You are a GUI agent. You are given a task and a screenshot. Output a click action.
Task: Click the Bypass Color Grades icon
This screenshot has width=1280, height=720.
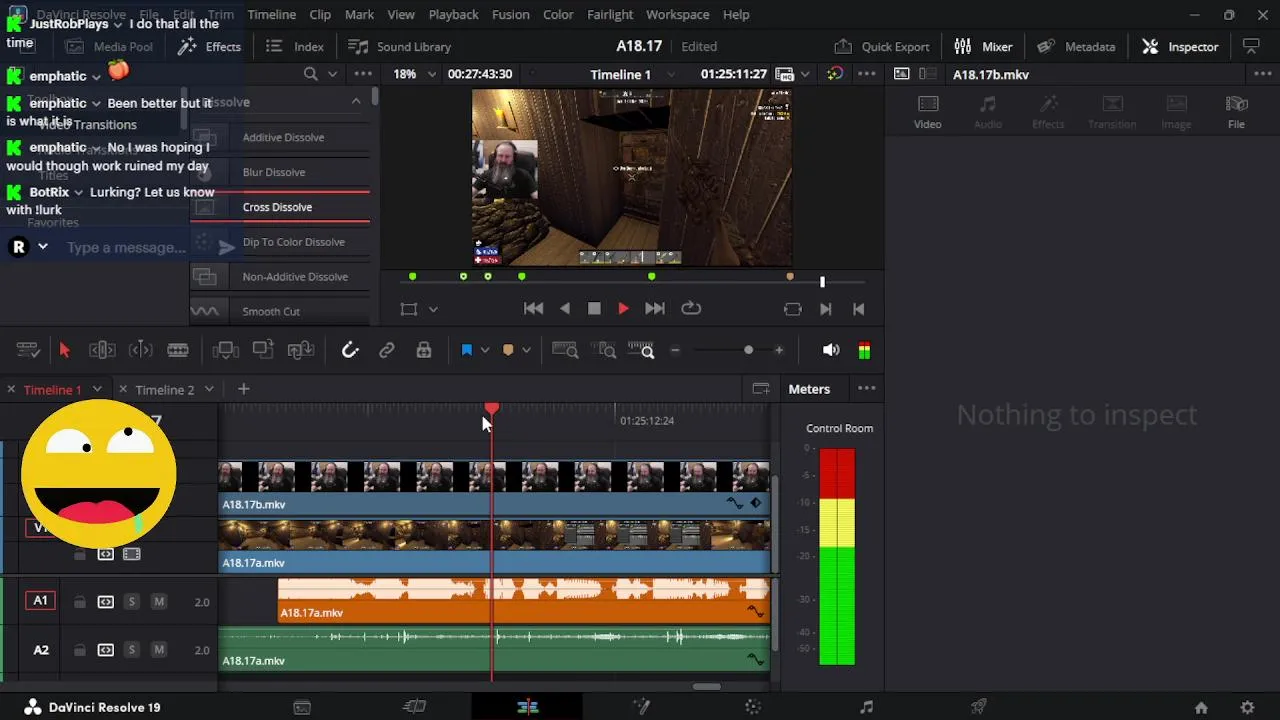[835, 74]
